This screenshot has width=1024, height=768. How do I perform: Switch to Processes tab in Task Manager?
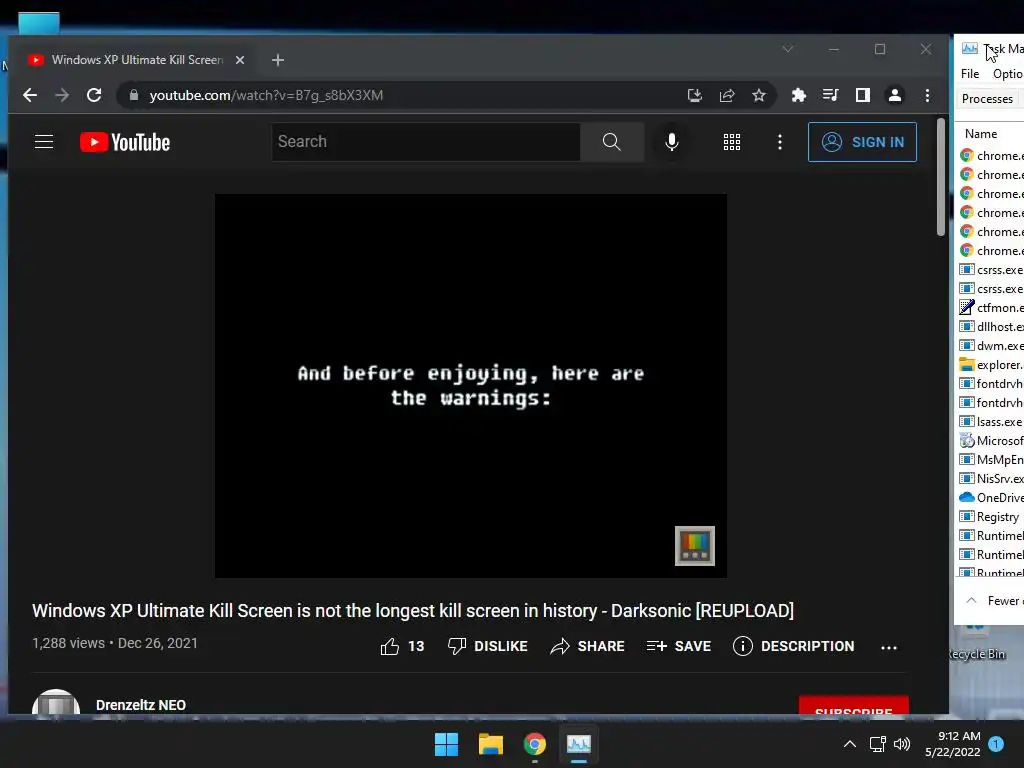987,99
